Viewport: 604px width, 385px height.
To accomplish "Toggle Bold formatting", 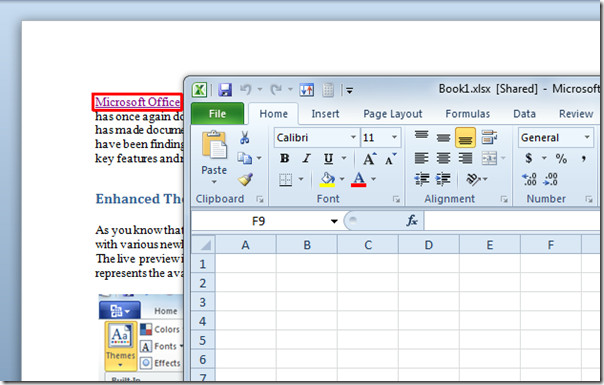I will coord(285,158).
